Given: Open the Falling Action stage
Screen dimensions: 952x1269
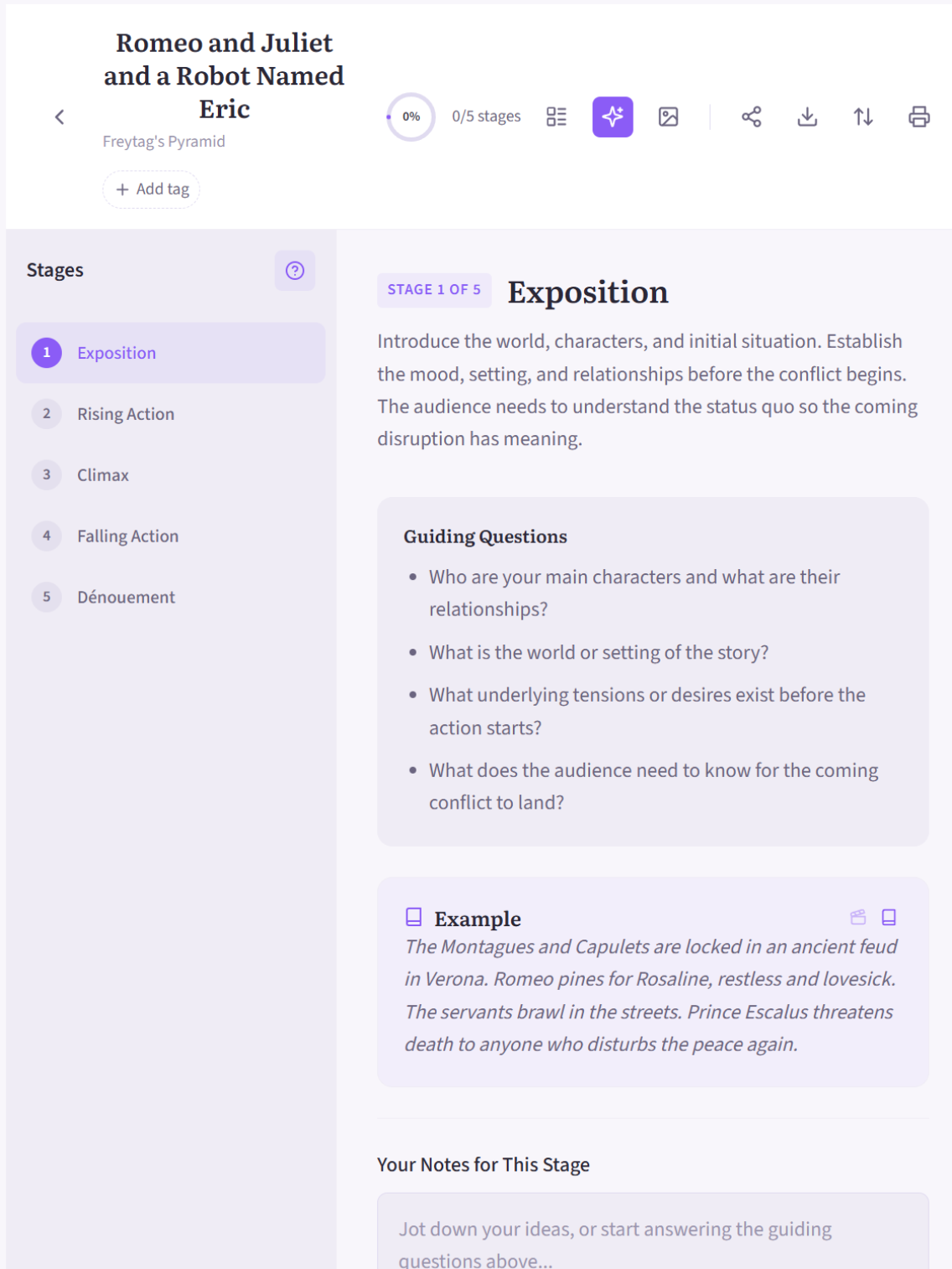Looking at the screenshot, I should (171, 536).
